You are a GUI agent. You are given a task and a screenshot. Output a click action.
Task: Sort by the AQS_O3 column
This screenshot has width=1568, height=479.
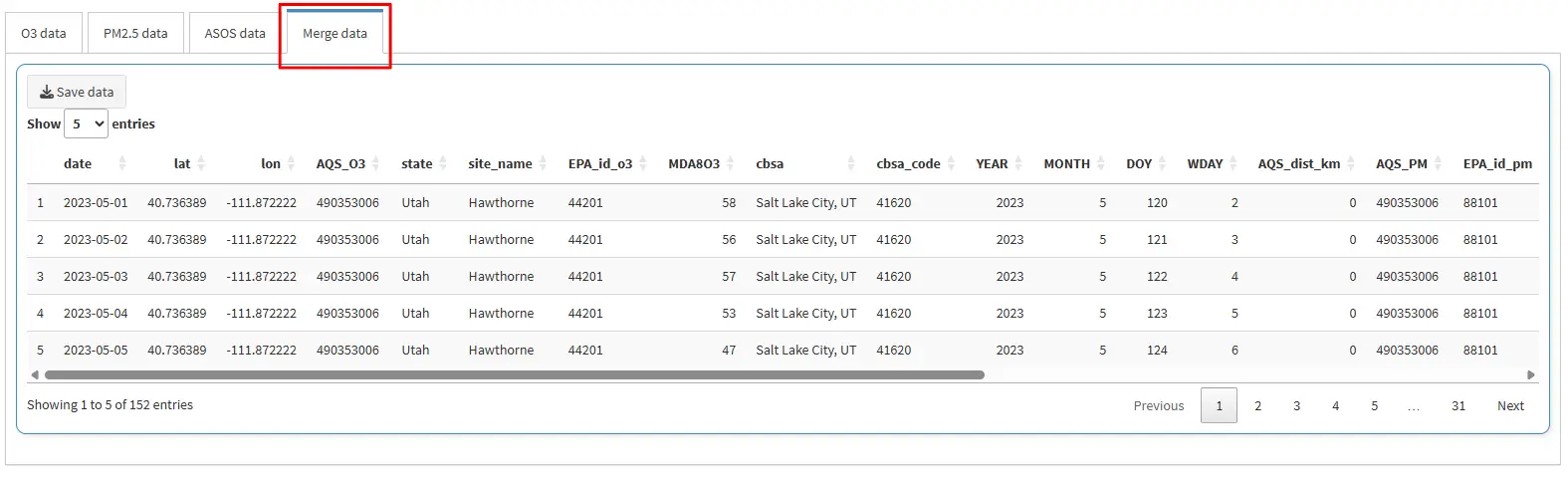[x=340, y=163]
